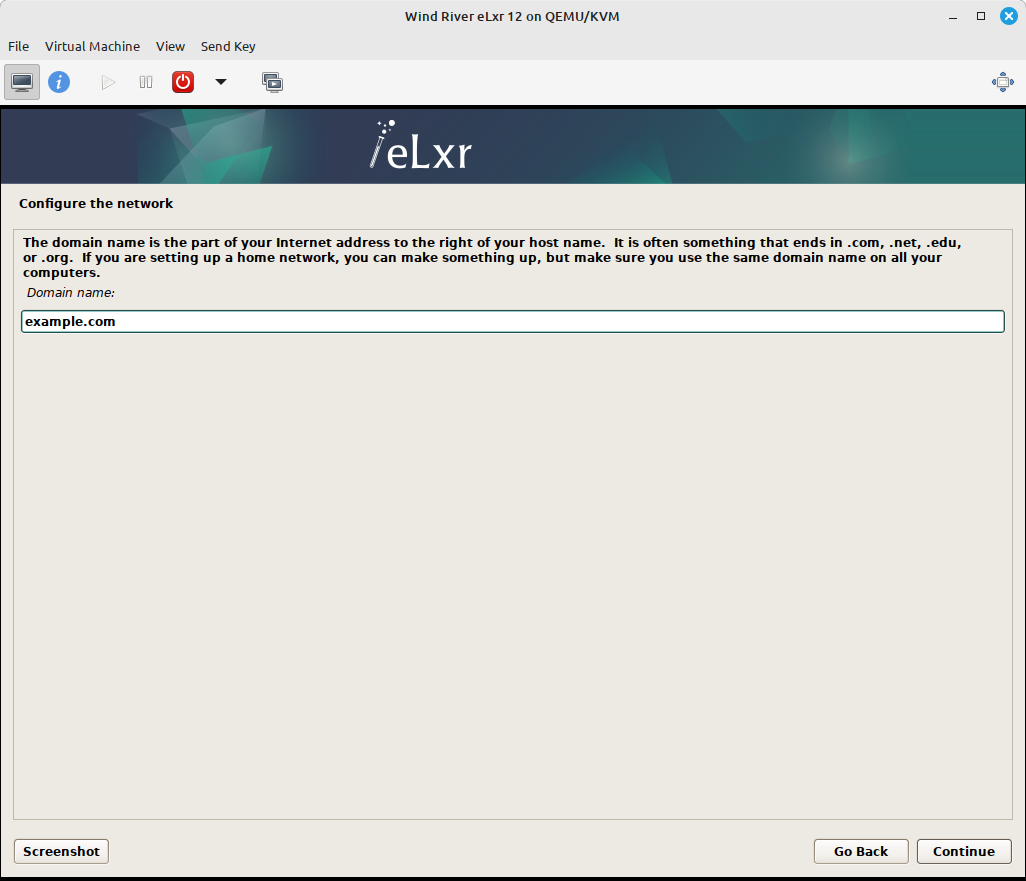Viewport: 1026px width, 881px height.
Task: Enter fullscreen view mode
Action: point(1002,81)
